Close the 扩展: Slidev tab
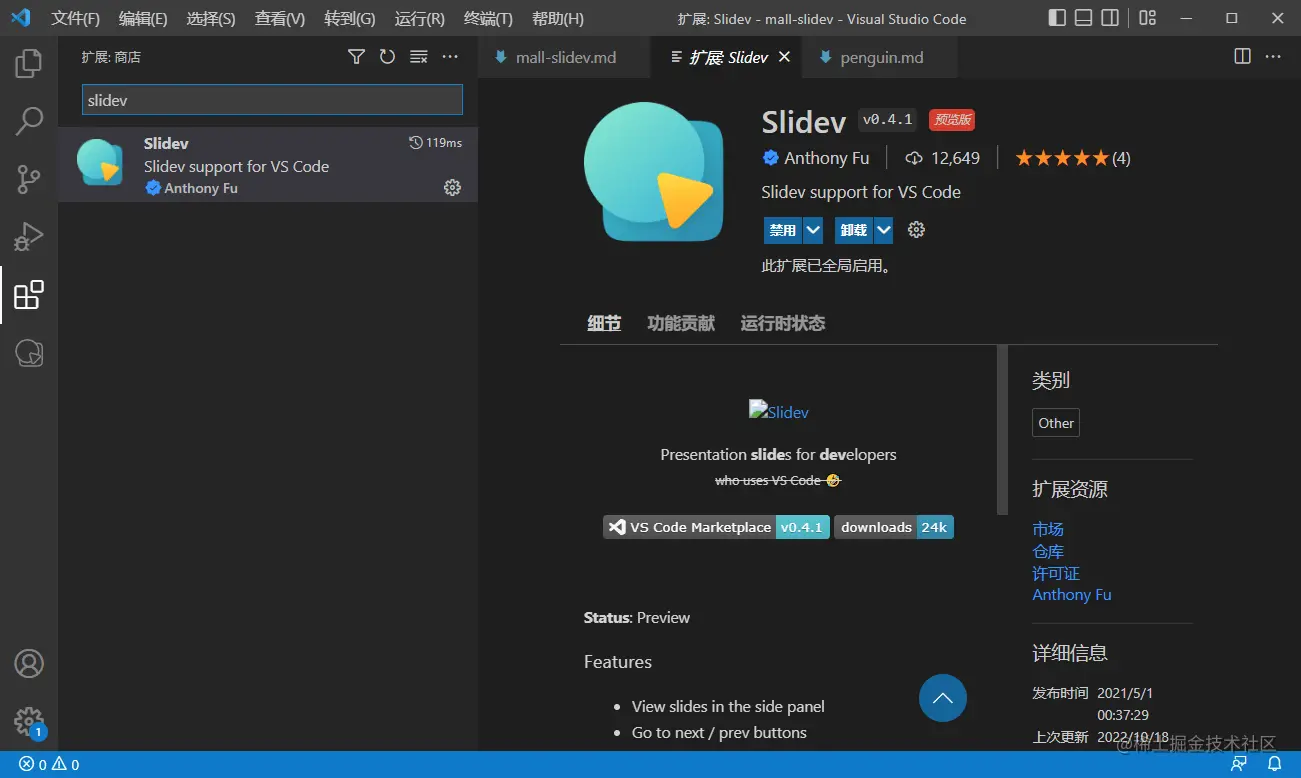The width and height of the screenshot is (1301, 778). coord(784,57)
